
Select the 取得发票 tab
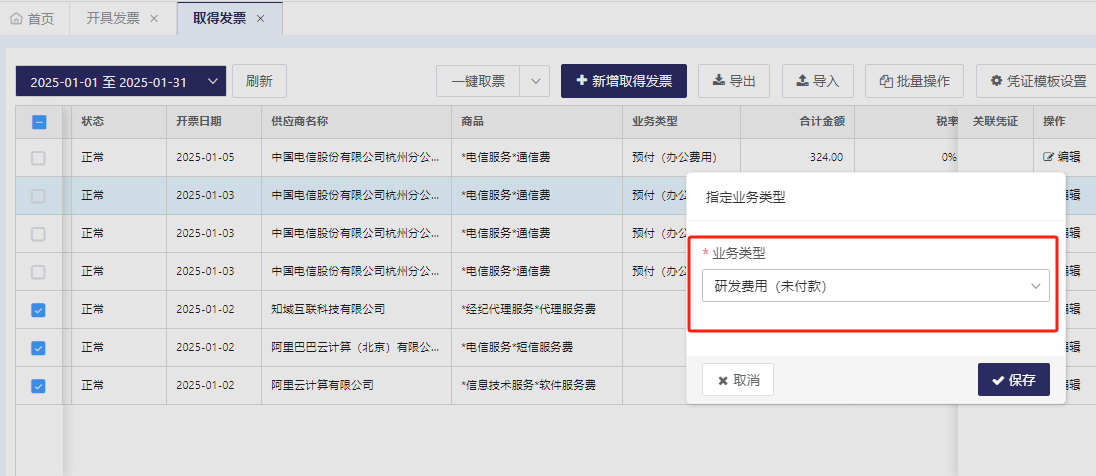click(219, 19)
